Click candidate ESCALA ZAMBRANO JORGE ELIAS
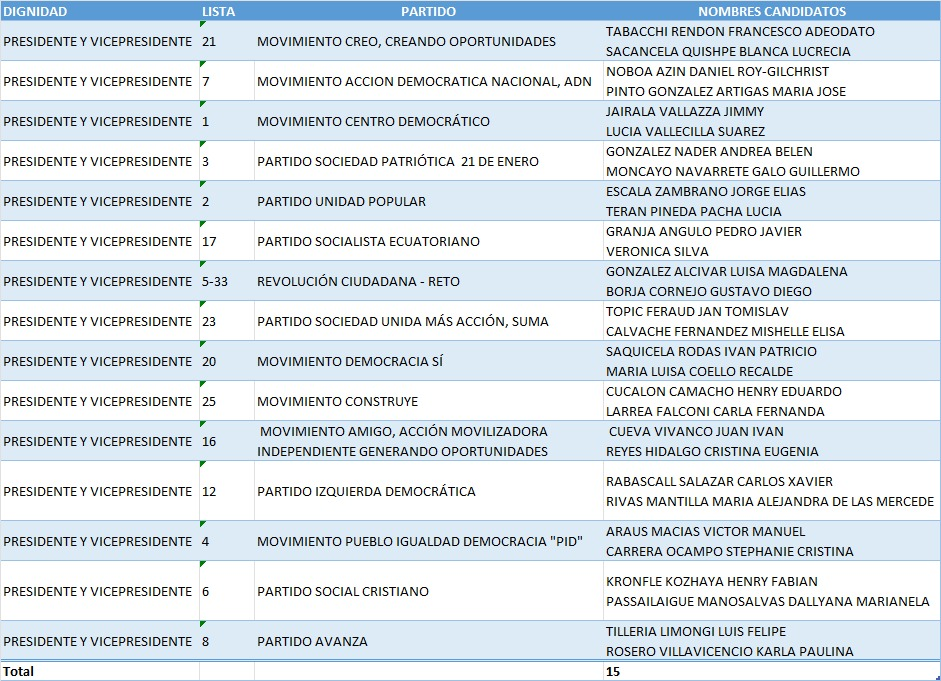Image resolution: width=941 pixels, height=681 pixels. click(706, 191)
